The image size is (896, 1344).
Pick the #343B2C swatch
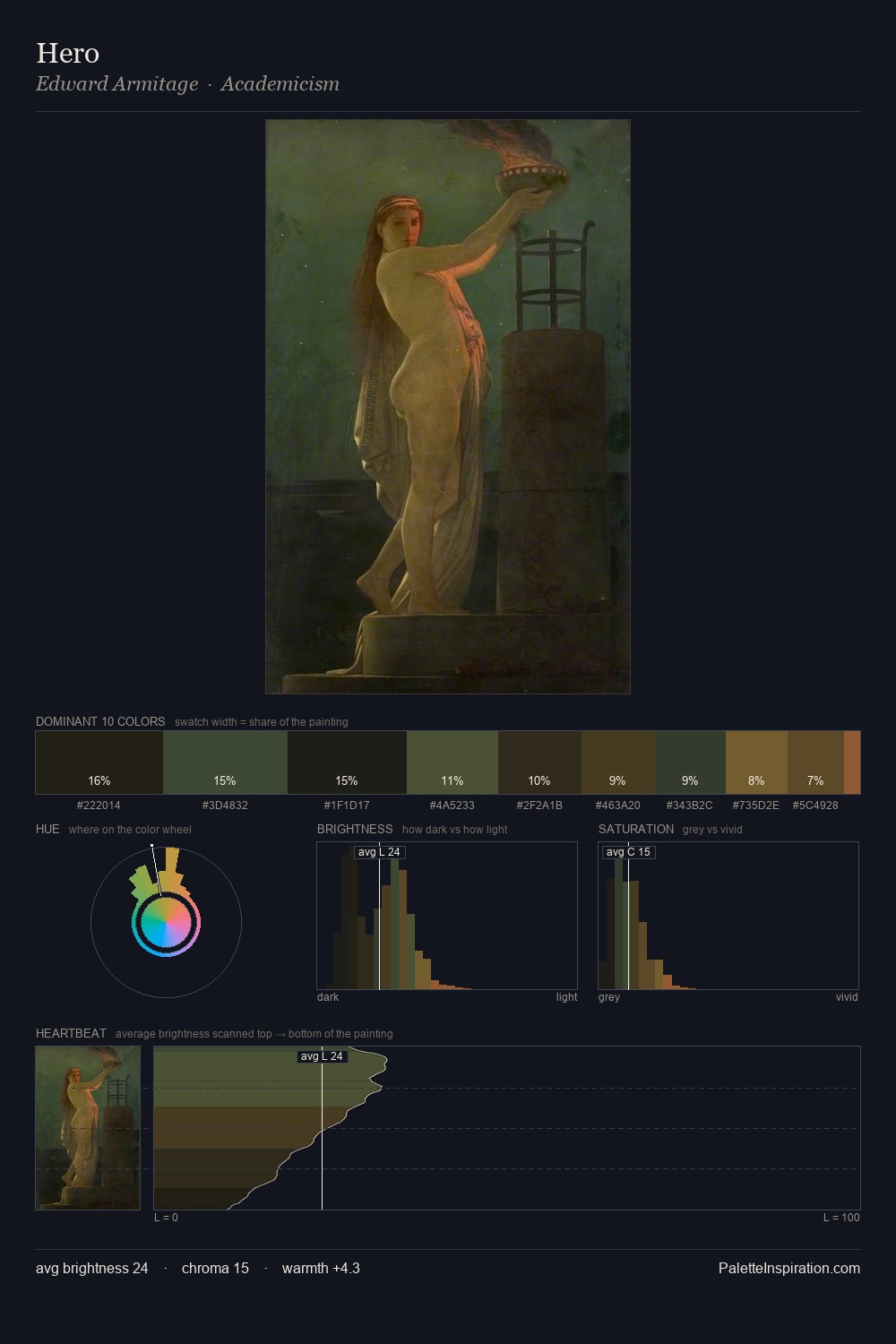690,762
